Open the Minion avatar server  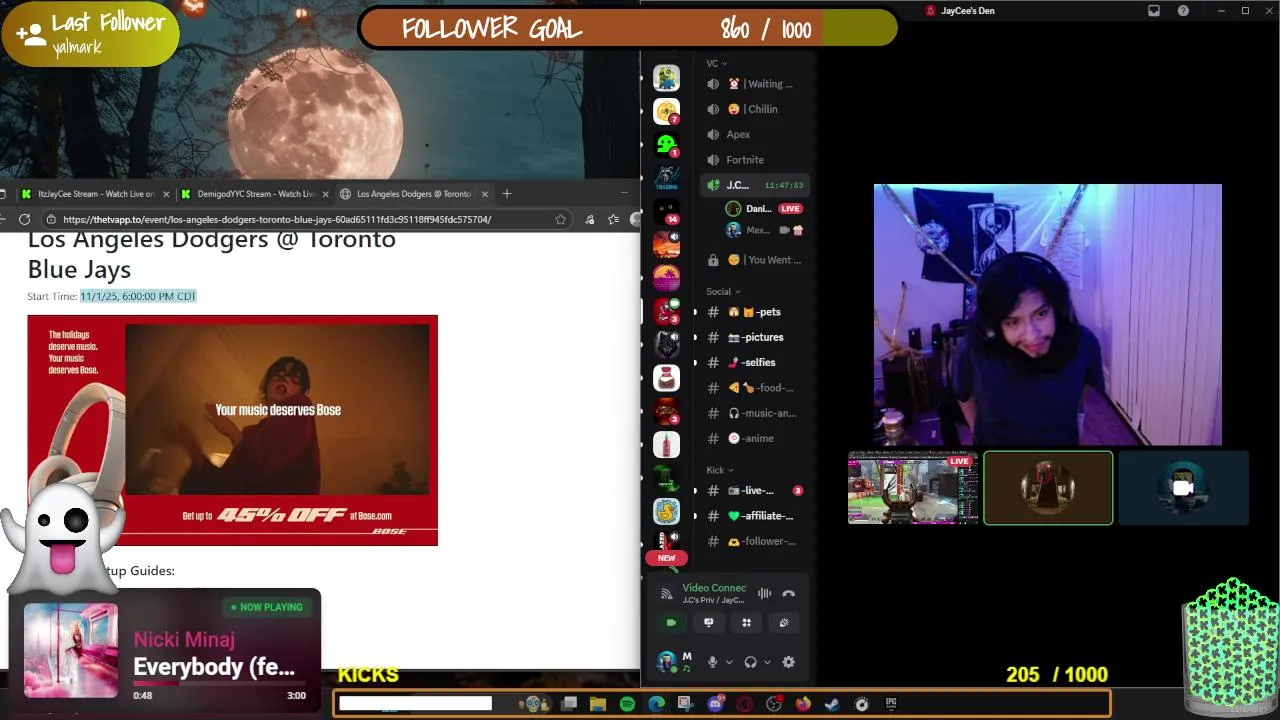pos(666,77)
